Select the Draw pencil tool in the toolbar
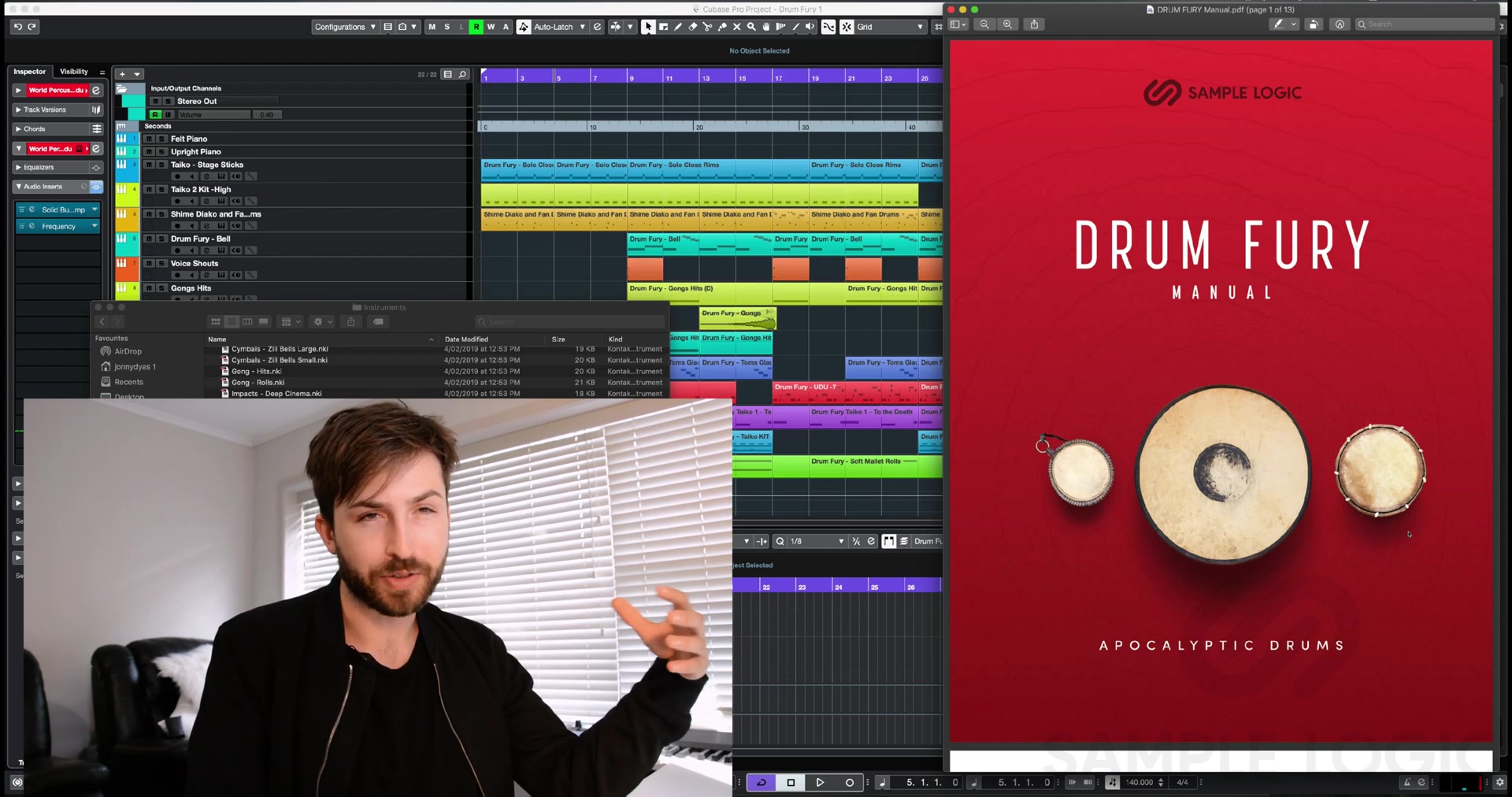Viewport: 1512px width, 797px height. coord(679,27)
